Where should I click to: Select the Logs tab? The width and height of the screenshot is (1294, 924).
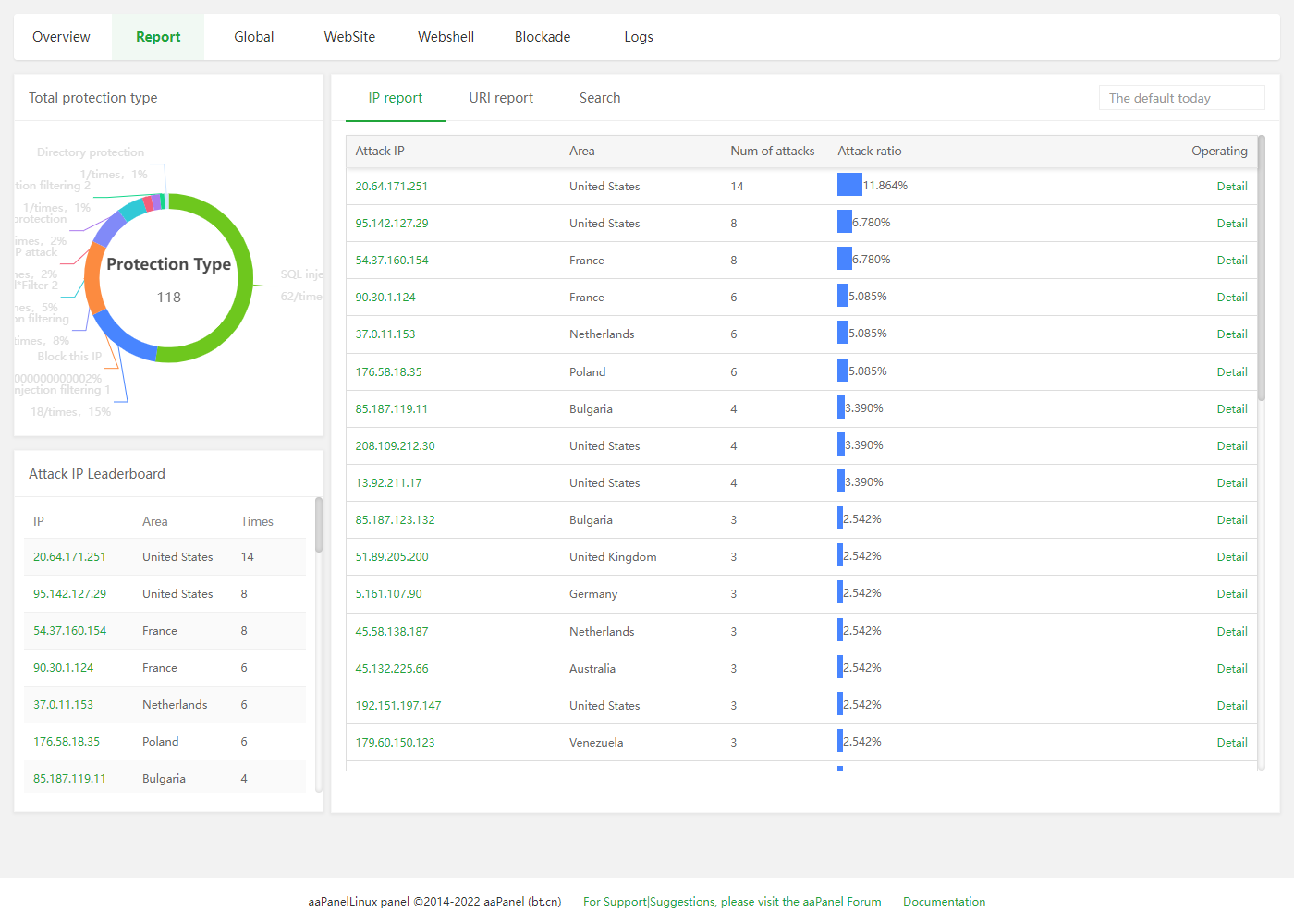pyautogui.click(x=638, y=37)
